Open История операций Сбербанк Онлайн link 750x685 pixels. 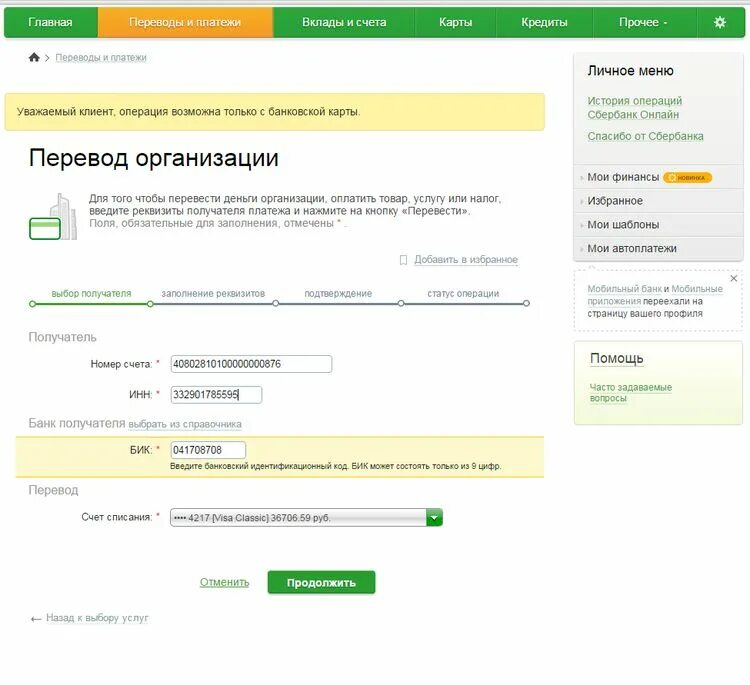point(635,108)
